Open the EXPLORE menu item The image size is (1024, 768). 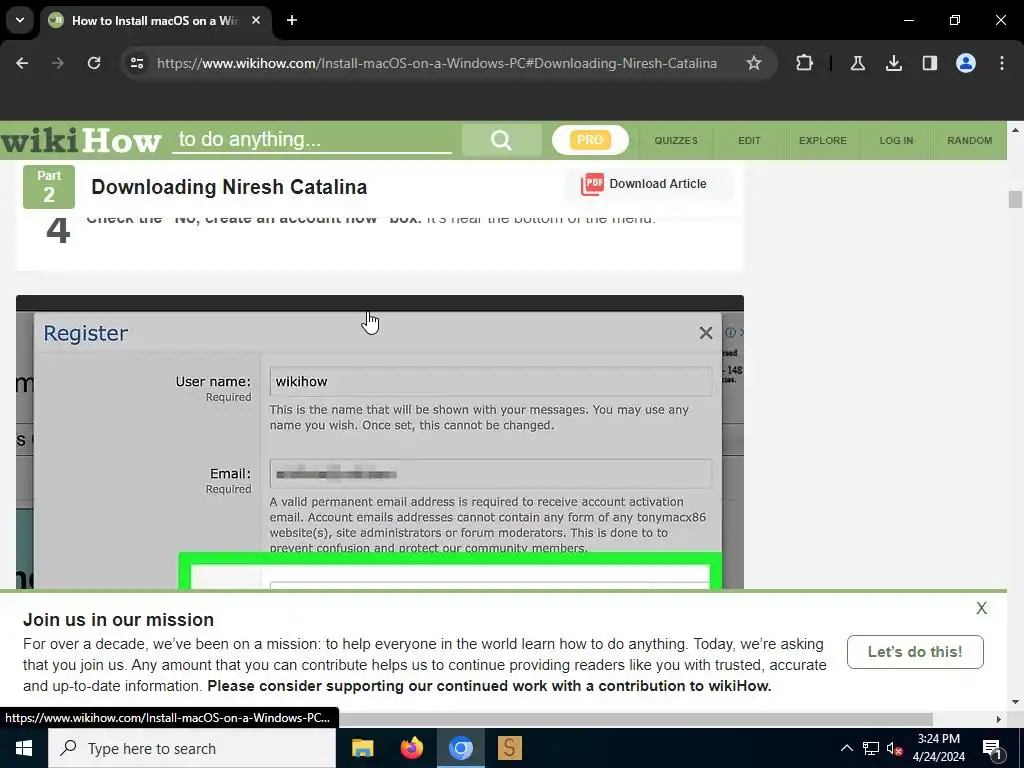pyautogui.click(x=823, y=140)
